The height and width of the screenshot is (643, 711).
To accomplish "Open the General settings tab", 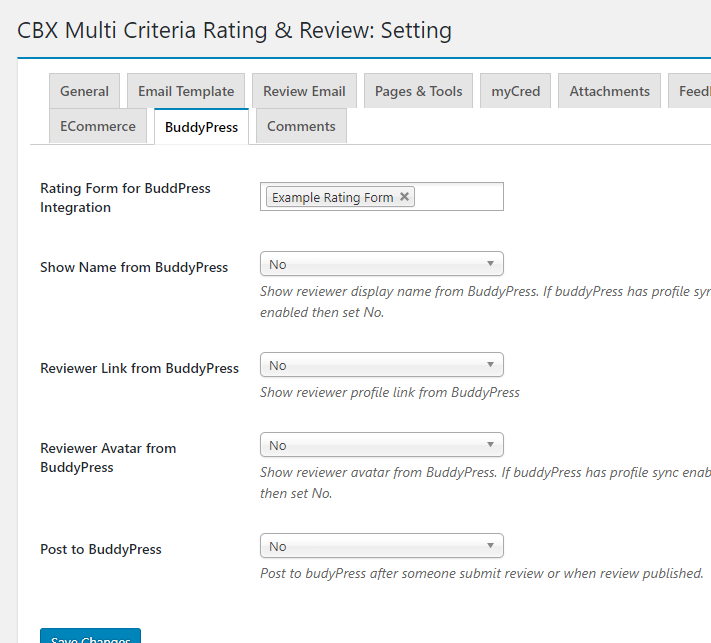I will click(x=84, y=91).
